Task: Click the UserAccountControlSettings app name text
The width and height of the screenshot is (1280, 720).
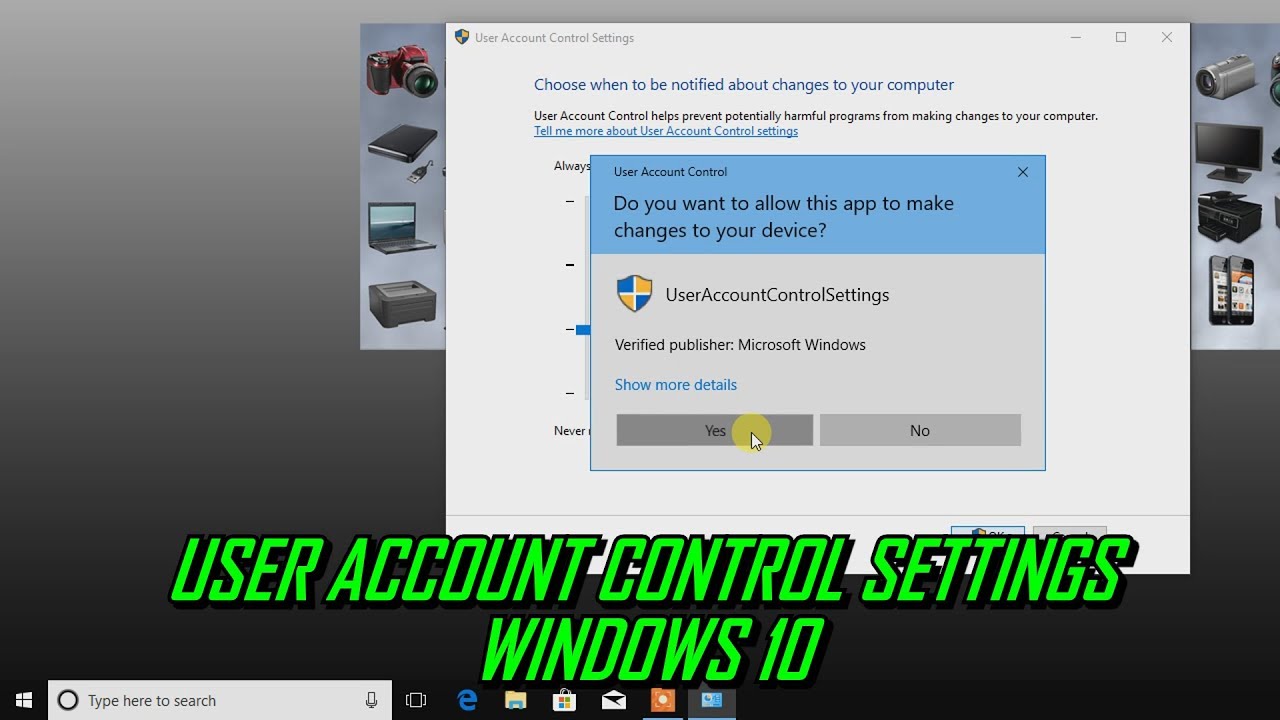Action: 777,295
